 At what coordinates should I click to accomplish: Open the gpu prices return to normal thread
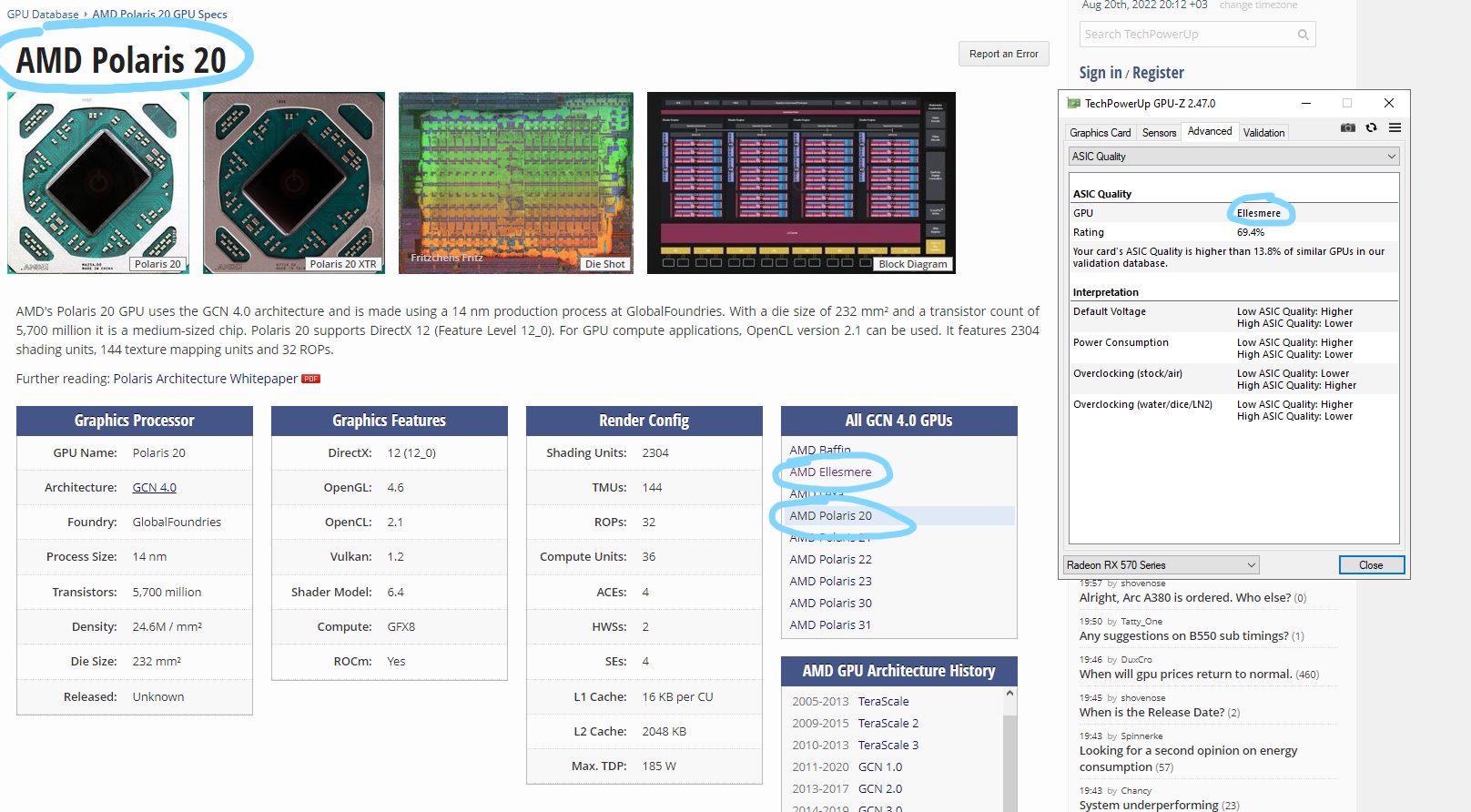[1185, 675]
